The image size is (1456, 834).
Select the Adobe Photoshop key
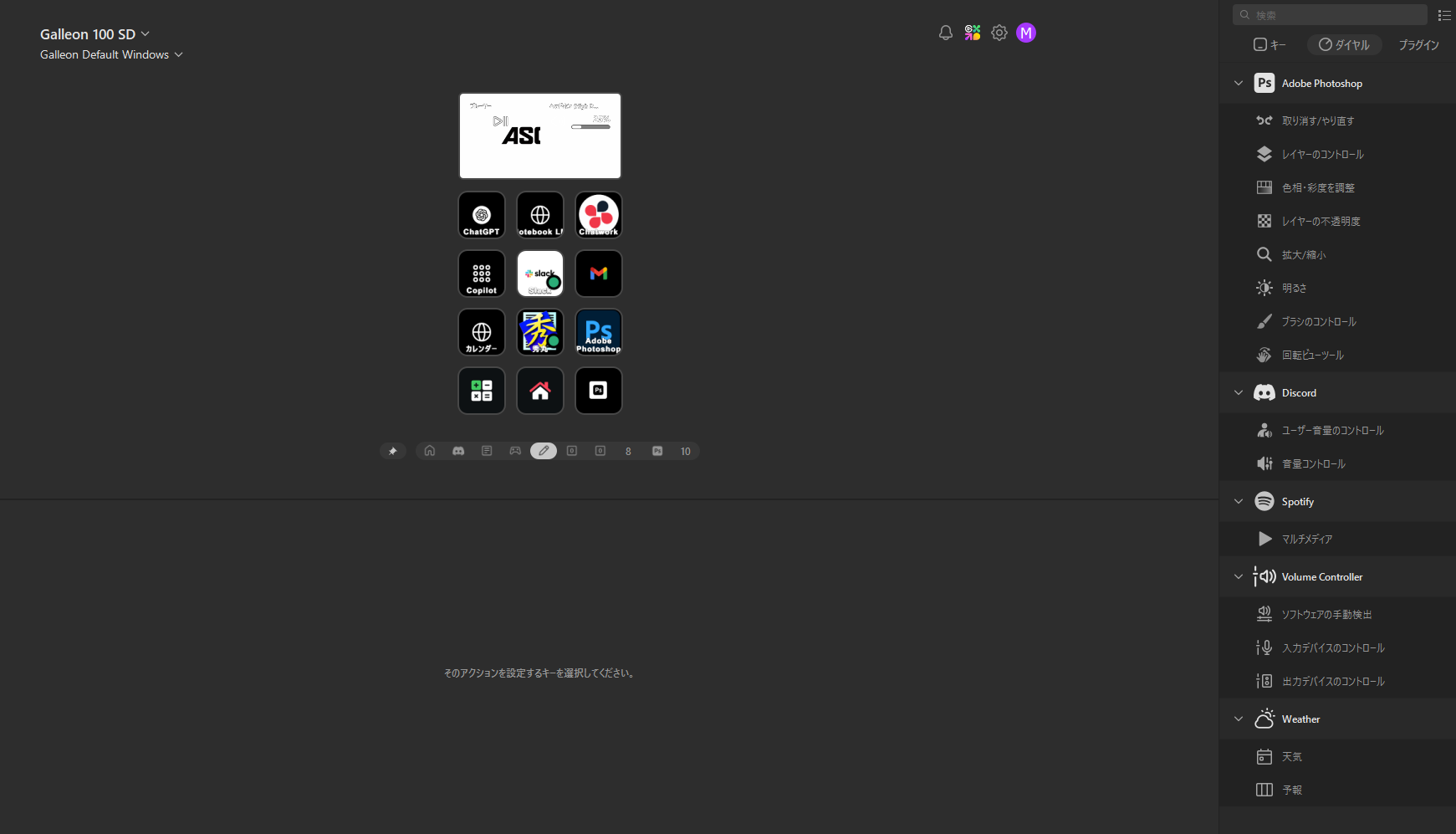(x=599, y=332)
